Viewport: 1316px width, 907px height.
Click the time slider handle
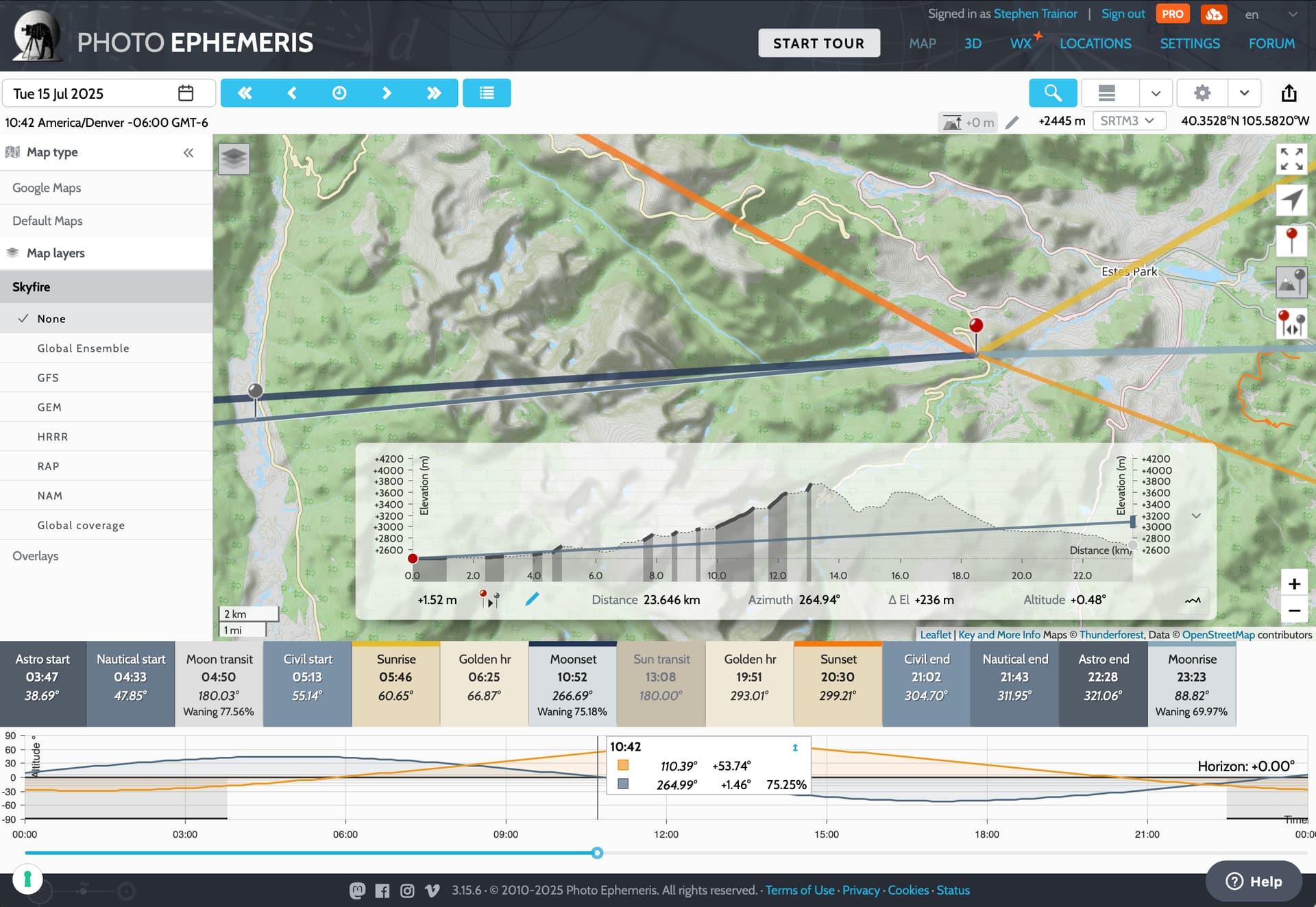[x=597, y=853]
